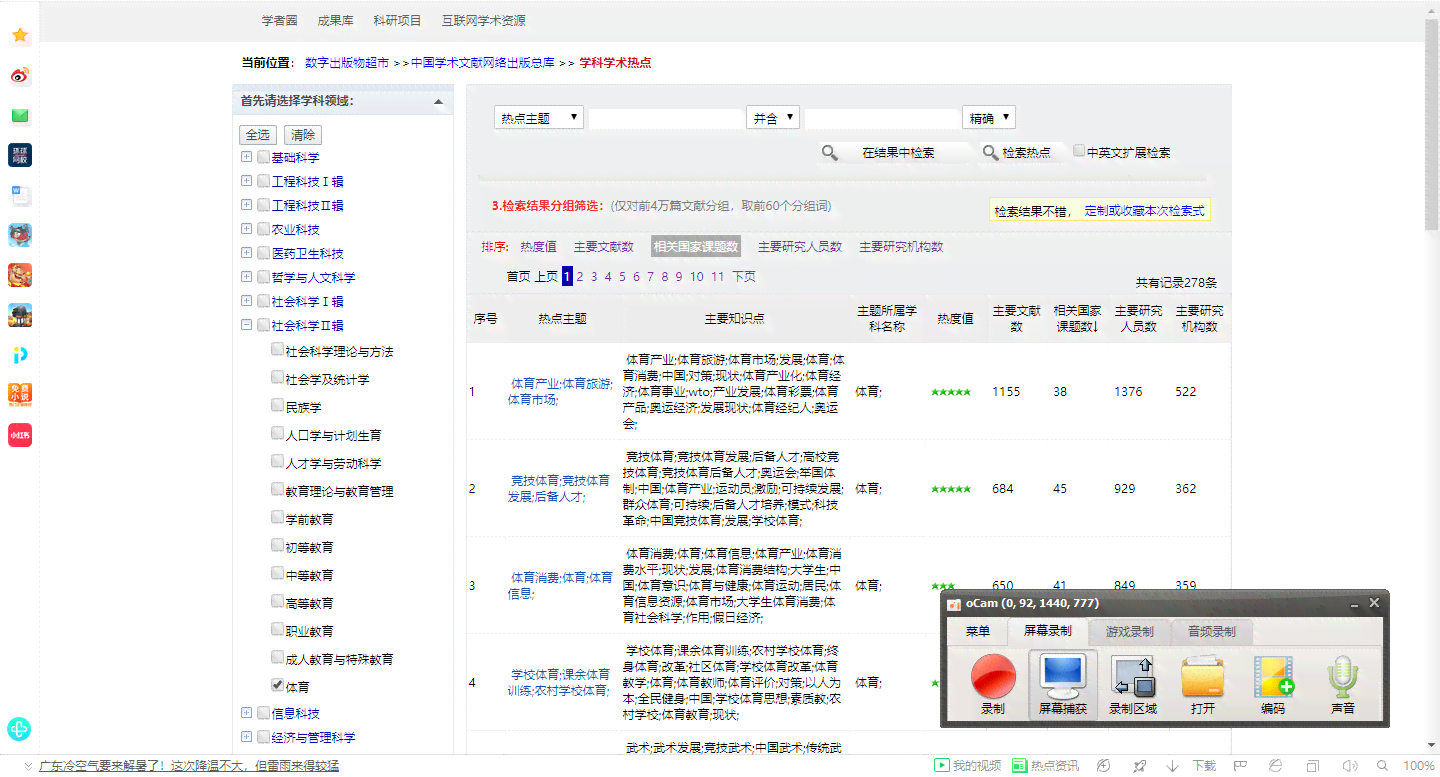This screenshot has width=1440, height=777.
Task: Open the document W sidebar icon
Action: pyautogui.click(x=20, y=195)
